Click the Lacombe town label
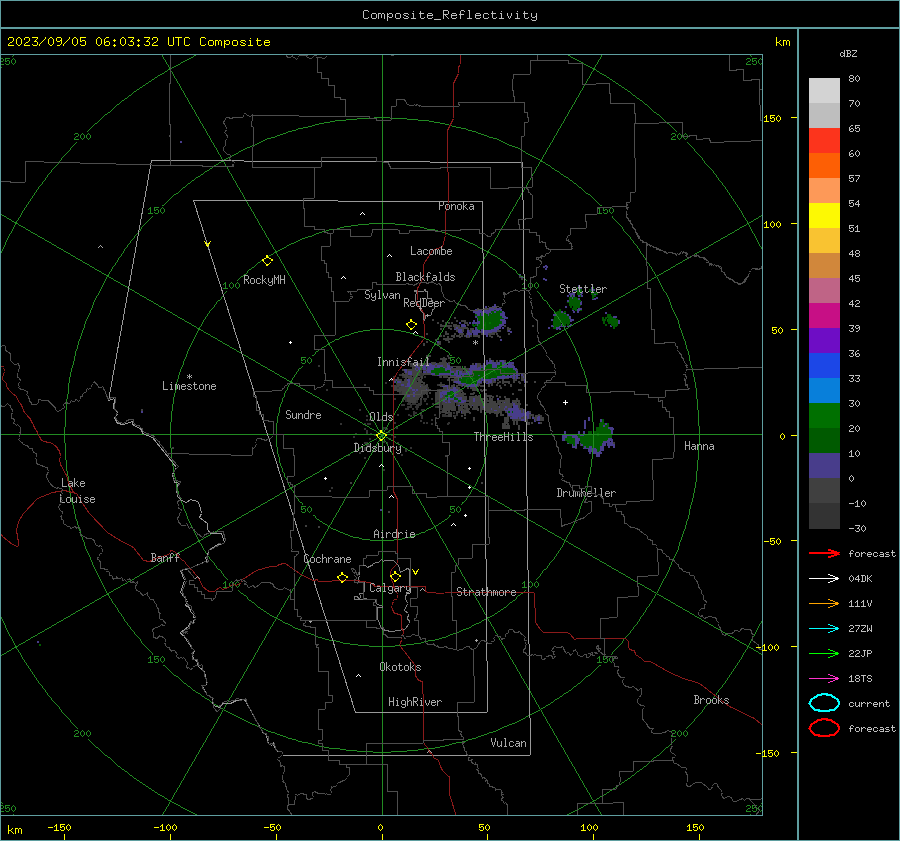900x841 pixels. coord(431,251)
